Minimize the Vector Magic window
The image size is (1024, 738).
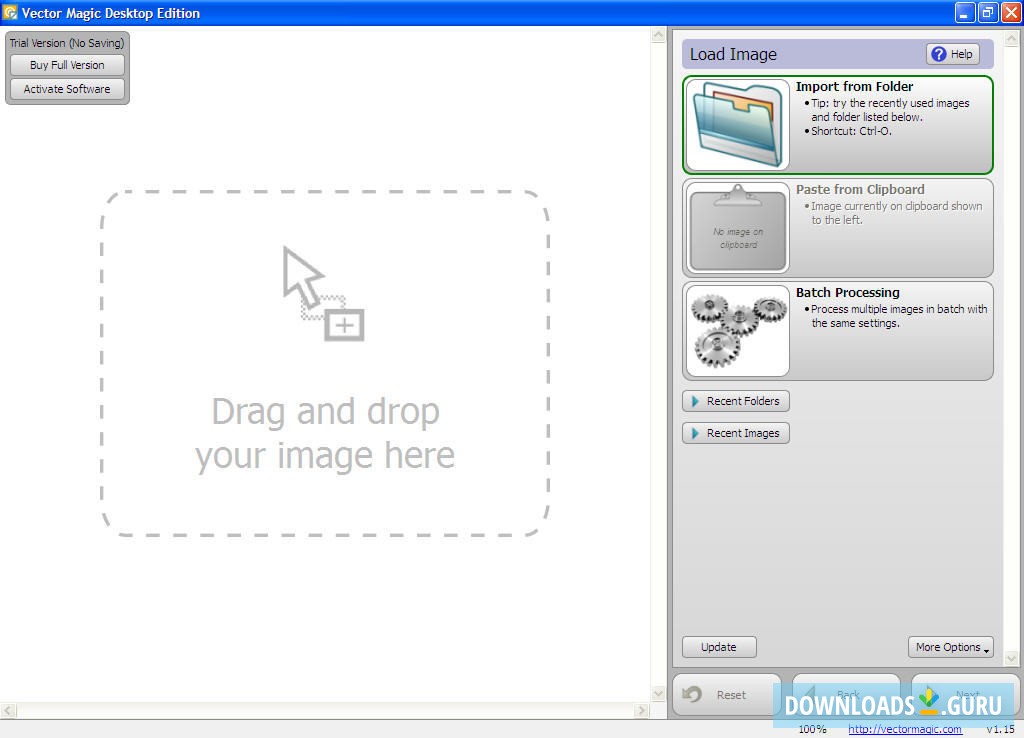(965, 12)
